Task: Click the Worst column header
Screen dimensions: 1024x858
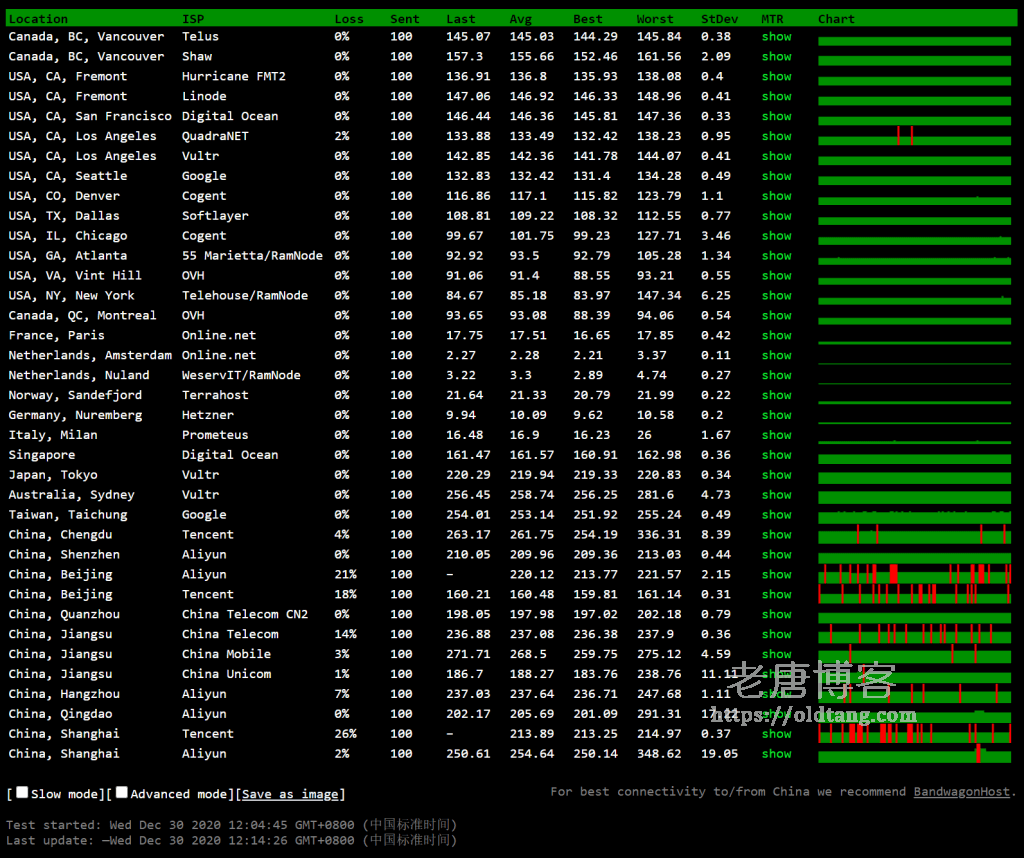Action: pyautogui.click(x=654, y=19)
